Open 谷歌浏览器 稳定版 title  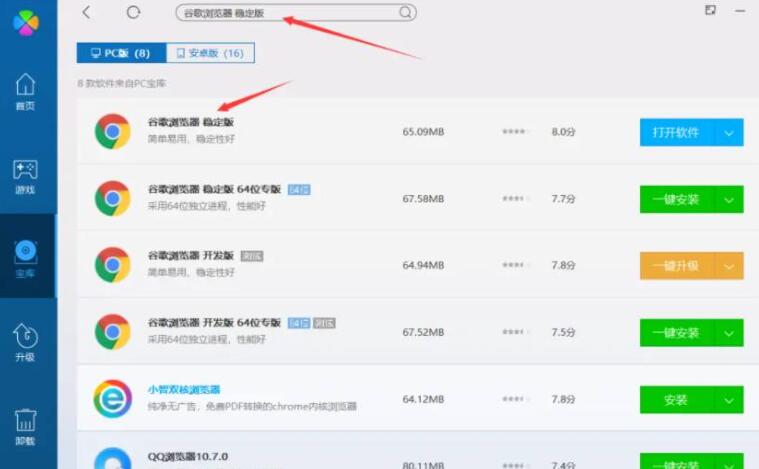[x=191, y=122]
